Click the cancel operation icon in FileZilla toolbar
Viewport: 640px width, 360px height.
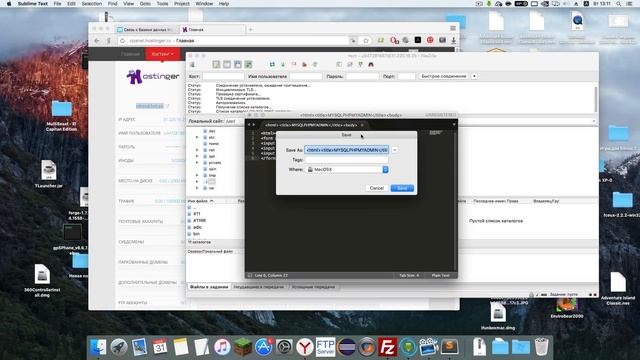tap(294, 64)
